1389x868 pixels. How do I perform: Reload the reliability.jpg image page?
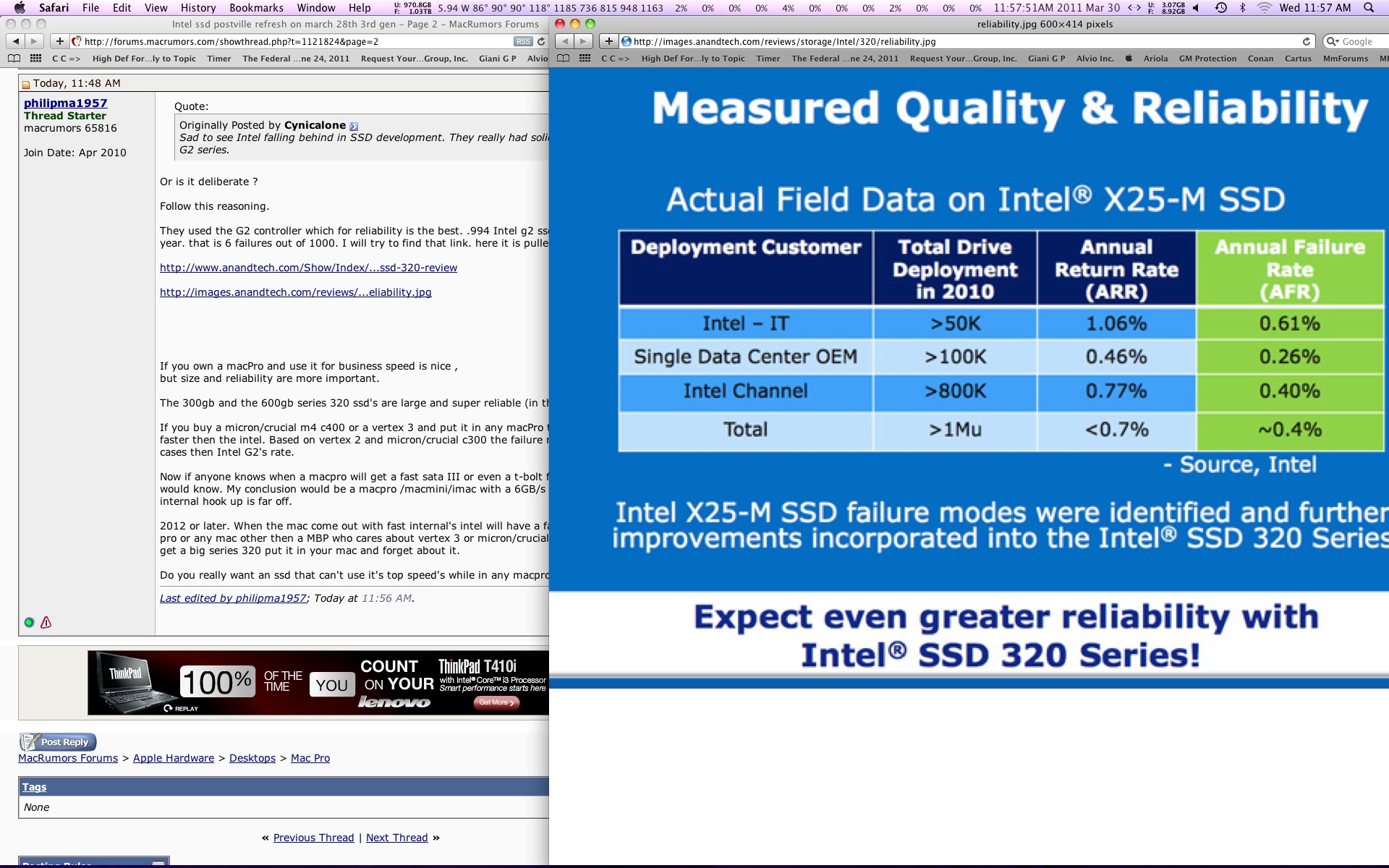[x=1307, y=41]
